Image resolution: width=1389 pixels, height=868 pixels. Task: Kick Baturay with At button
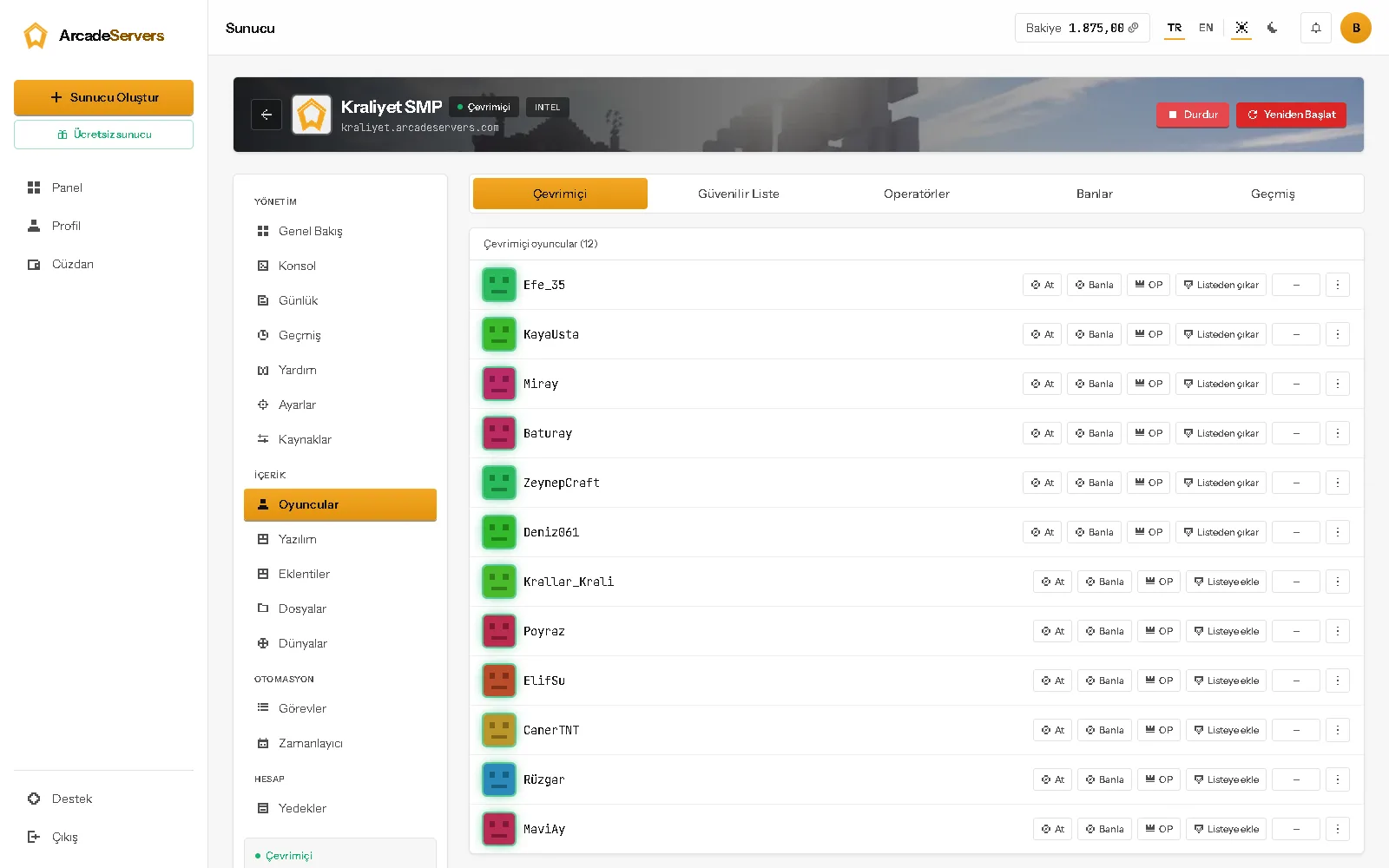pyautogui.click(x=1042, y=433)
